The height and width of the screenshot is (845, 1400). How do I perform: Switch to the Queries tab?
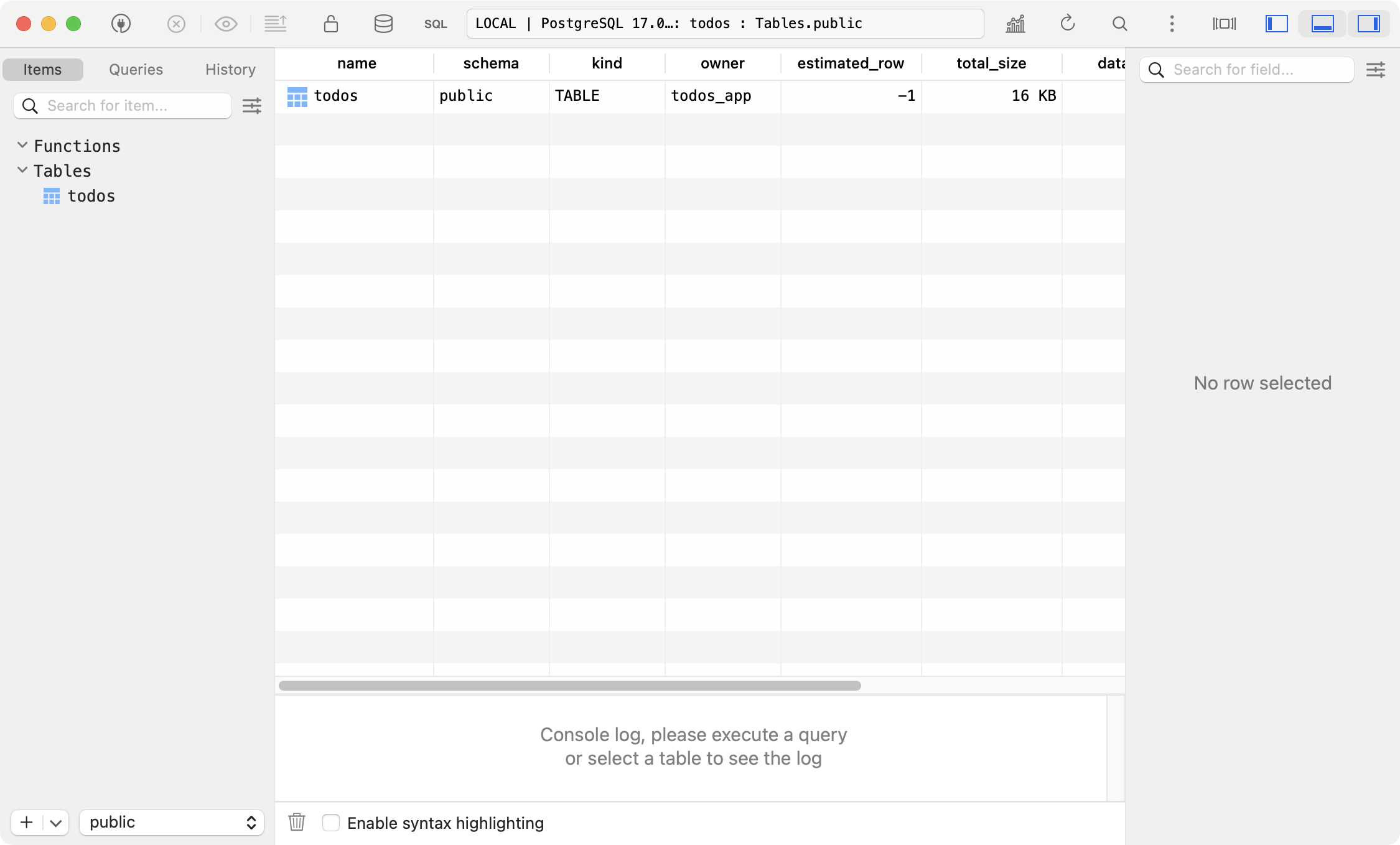tap(136, 69)
